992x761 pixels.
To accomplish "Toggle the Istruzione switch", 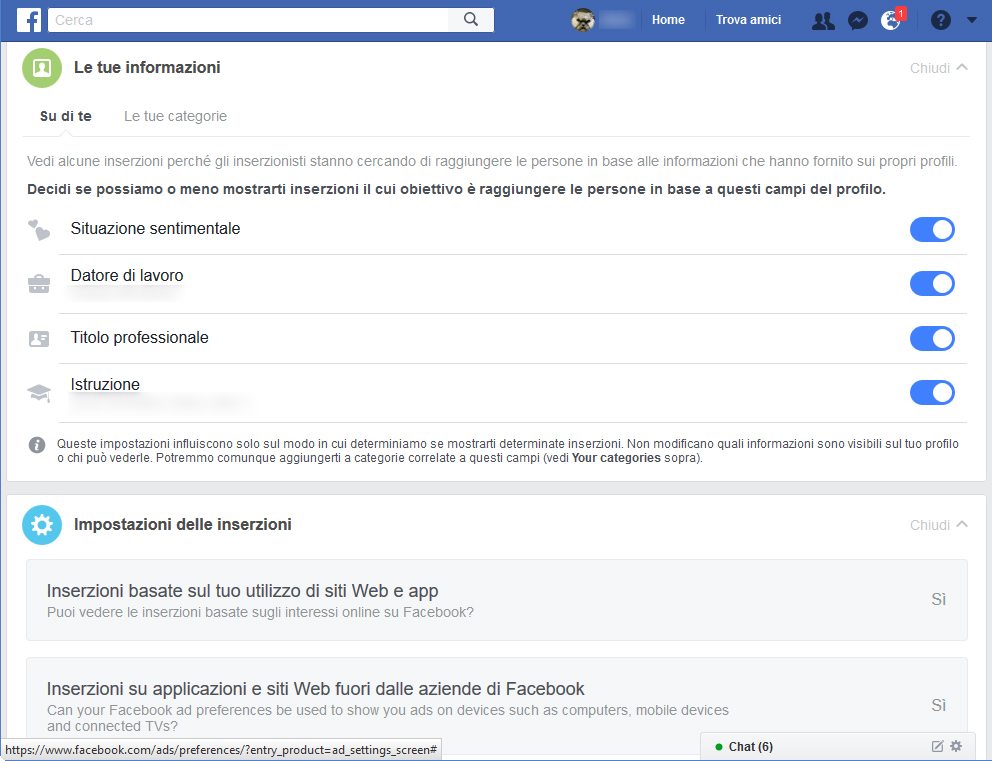I will (x=932, y=392).
